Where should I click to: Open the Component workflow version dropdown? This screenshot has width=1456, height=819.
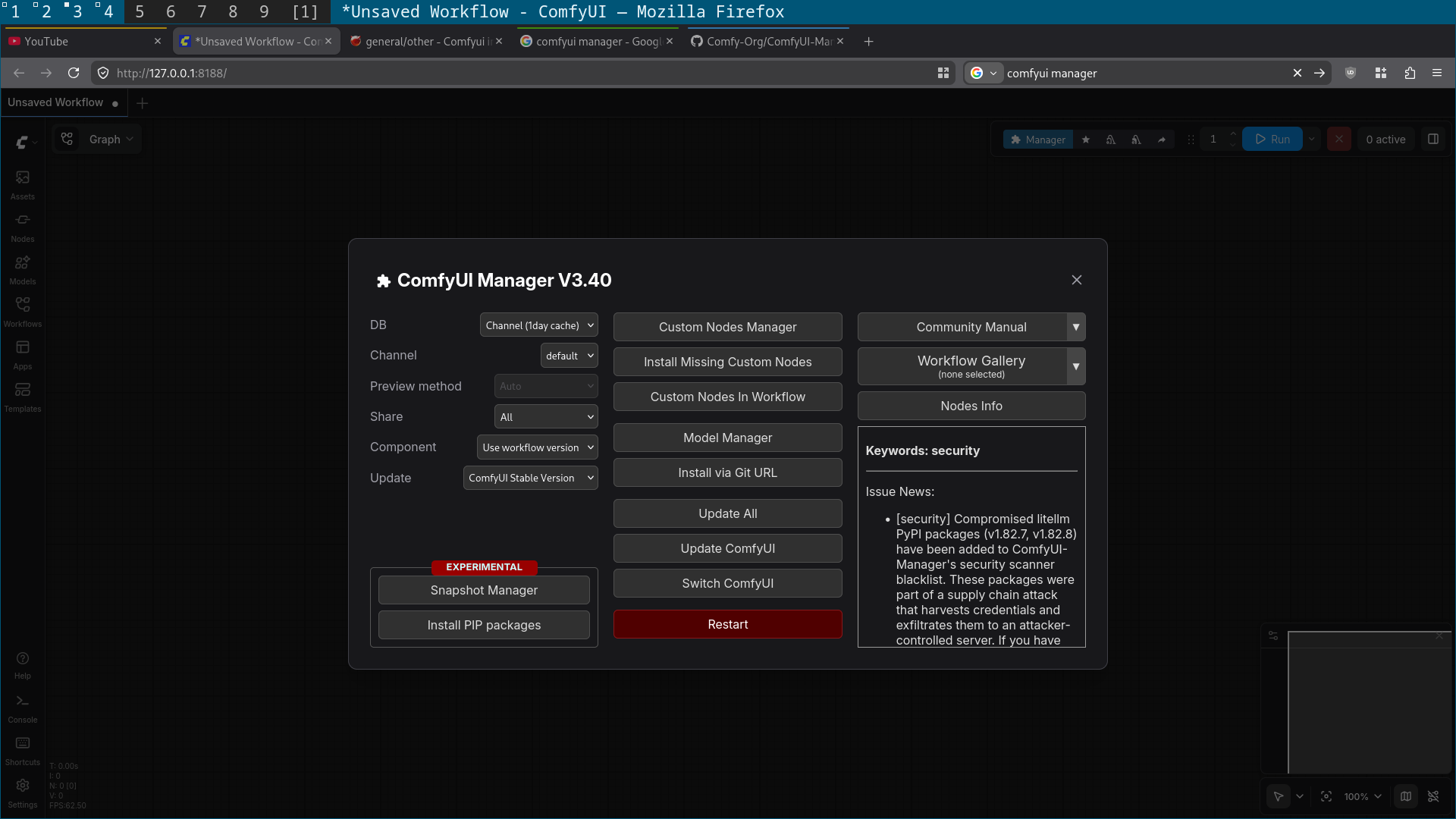pos(538,447)
